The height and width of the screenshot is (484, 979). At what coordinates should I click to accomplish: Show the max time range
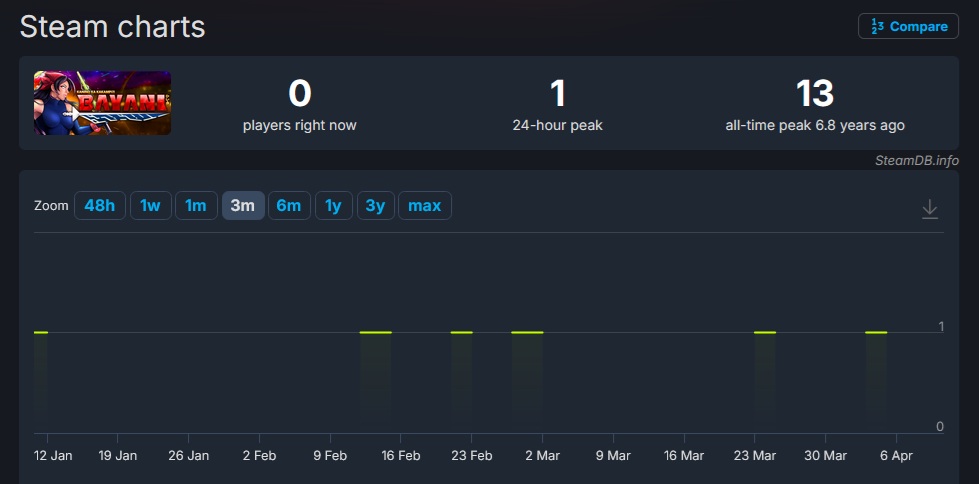click(425, 205)
